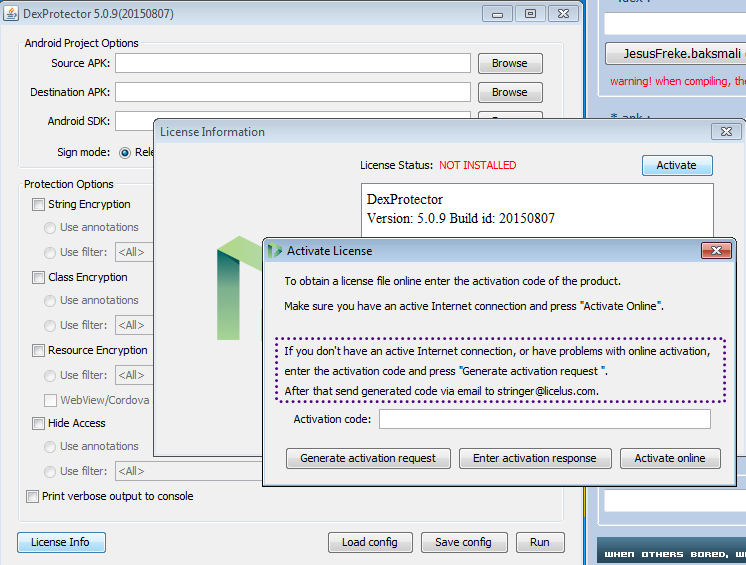This screenshot has height=565, width=746.
Task: Enable Hide Access checkbox
Action: click(x=38, y=423)
